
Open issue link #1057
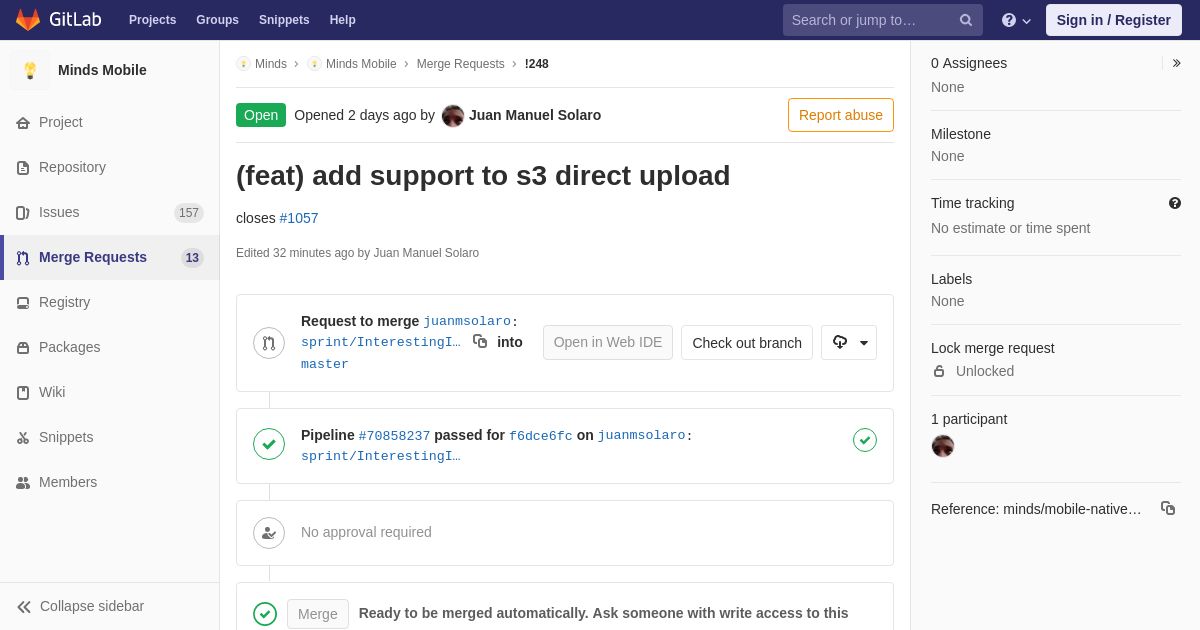(299, 218)
